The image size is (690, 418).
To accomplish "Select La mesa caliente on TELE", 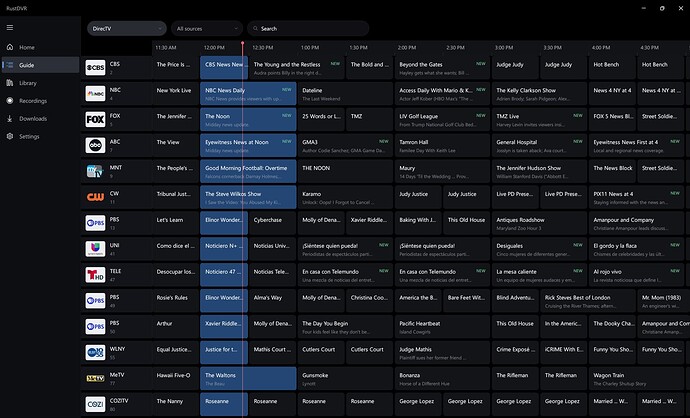I will [540, 275].
